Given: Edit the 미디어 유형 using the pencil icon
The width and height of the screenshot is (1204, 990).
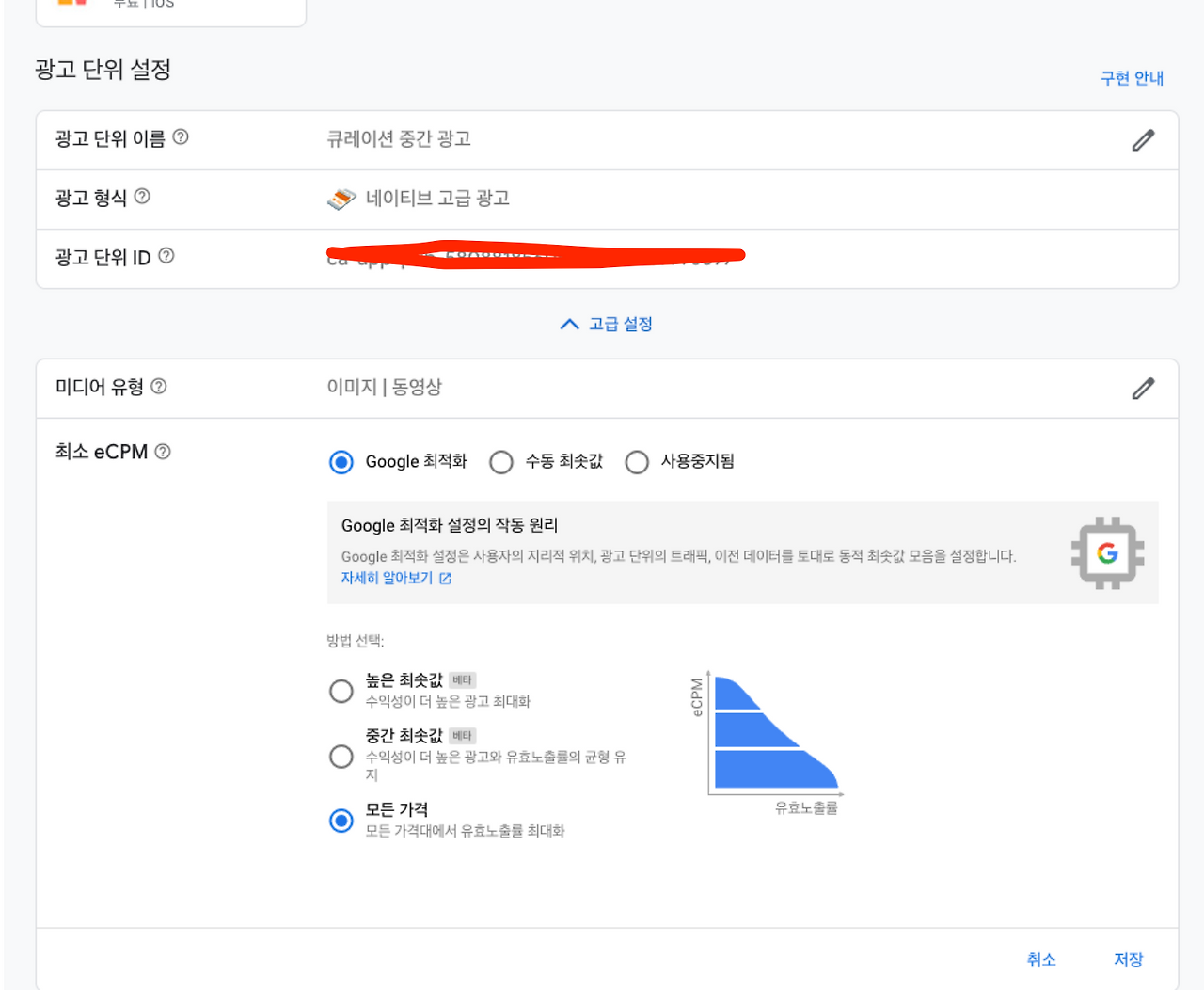Looking at the screenshot, I should (x=1143, y=388).
